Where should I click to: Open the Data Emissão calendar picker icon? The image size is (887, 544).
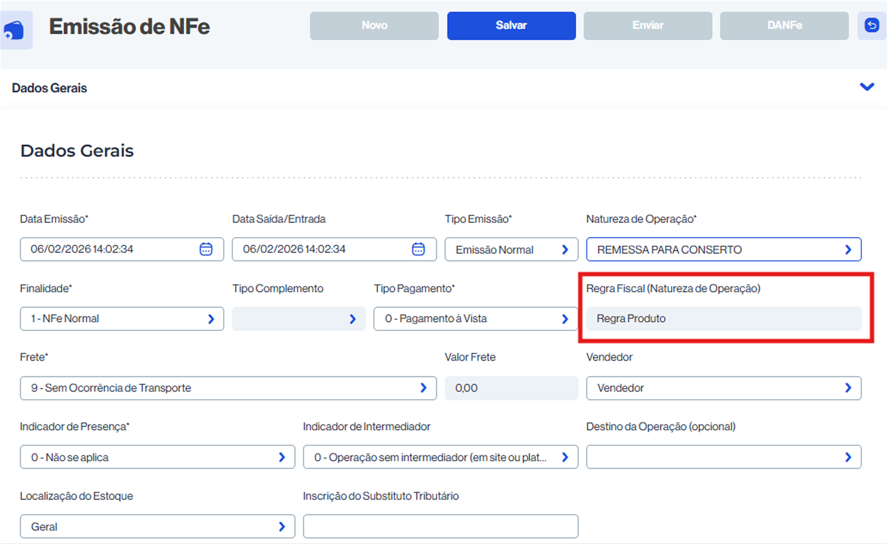(206, 249)
